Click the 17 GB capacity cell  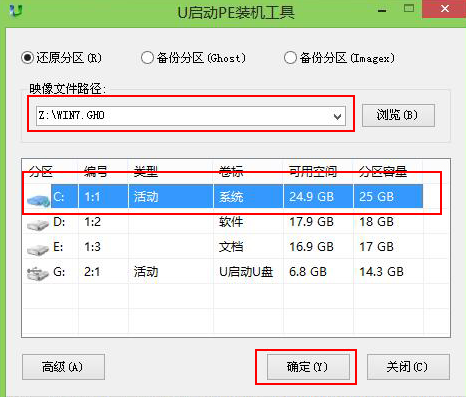pos(376,247)
